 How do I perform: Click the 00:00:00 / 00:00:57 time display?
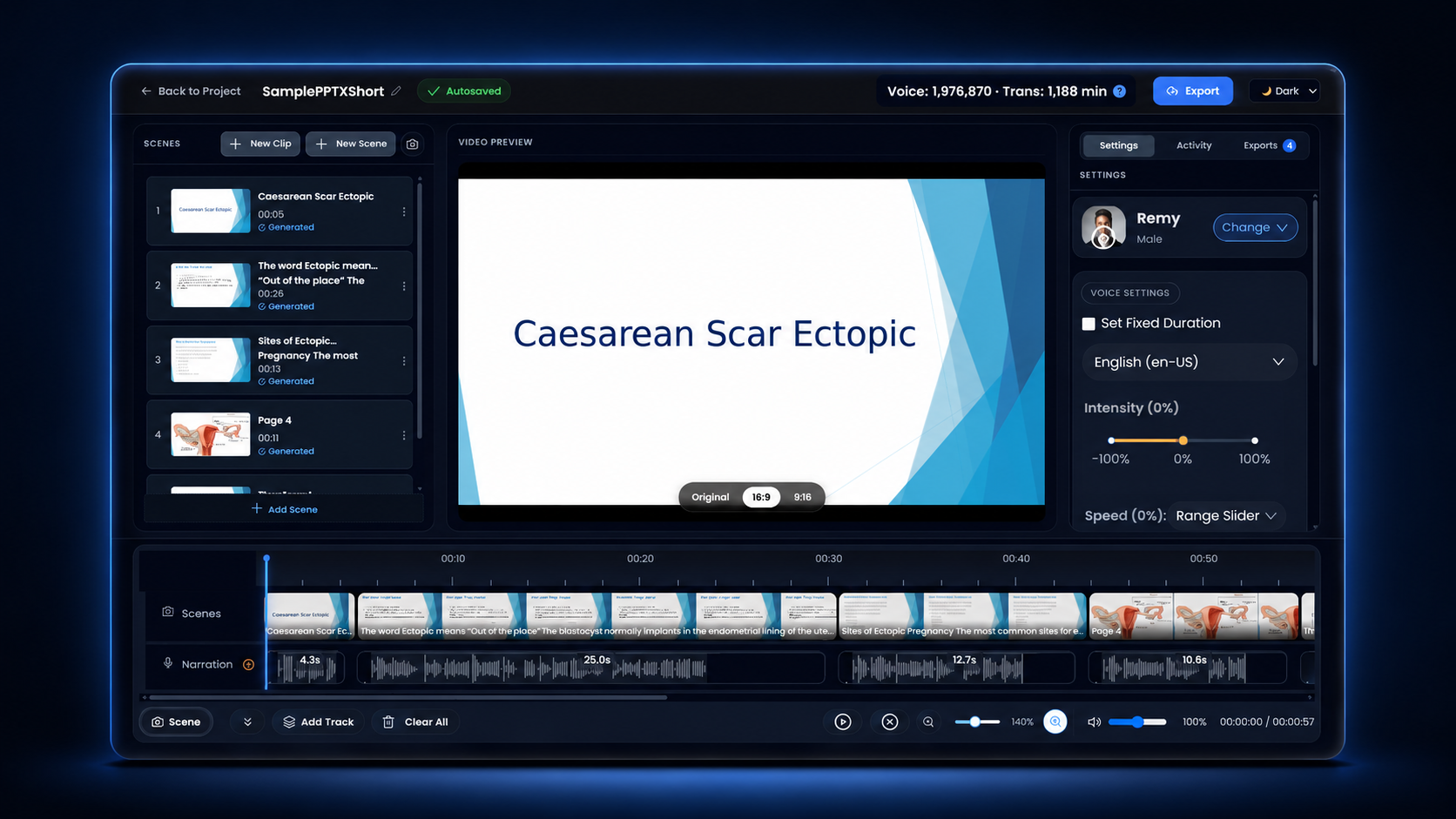(x=1266, y=722)
